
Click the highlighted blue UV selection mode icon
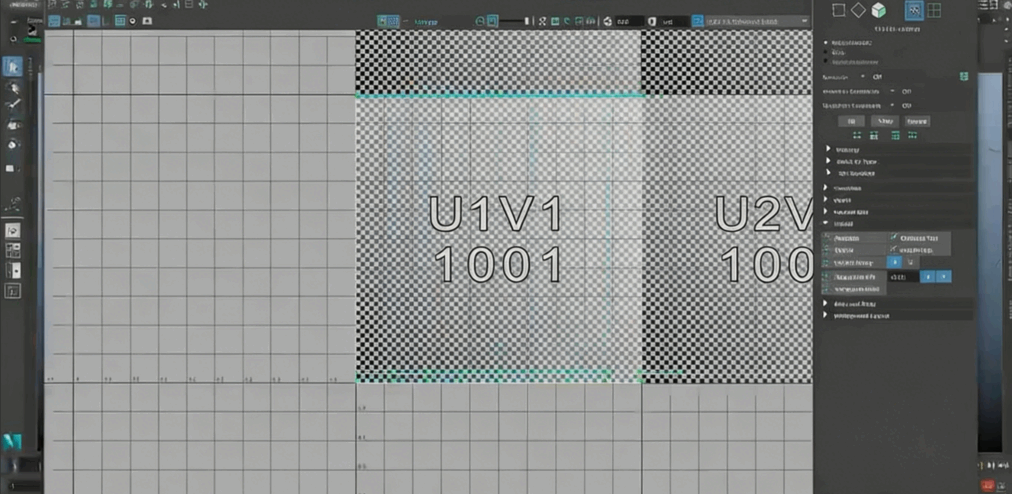[913, 11]
